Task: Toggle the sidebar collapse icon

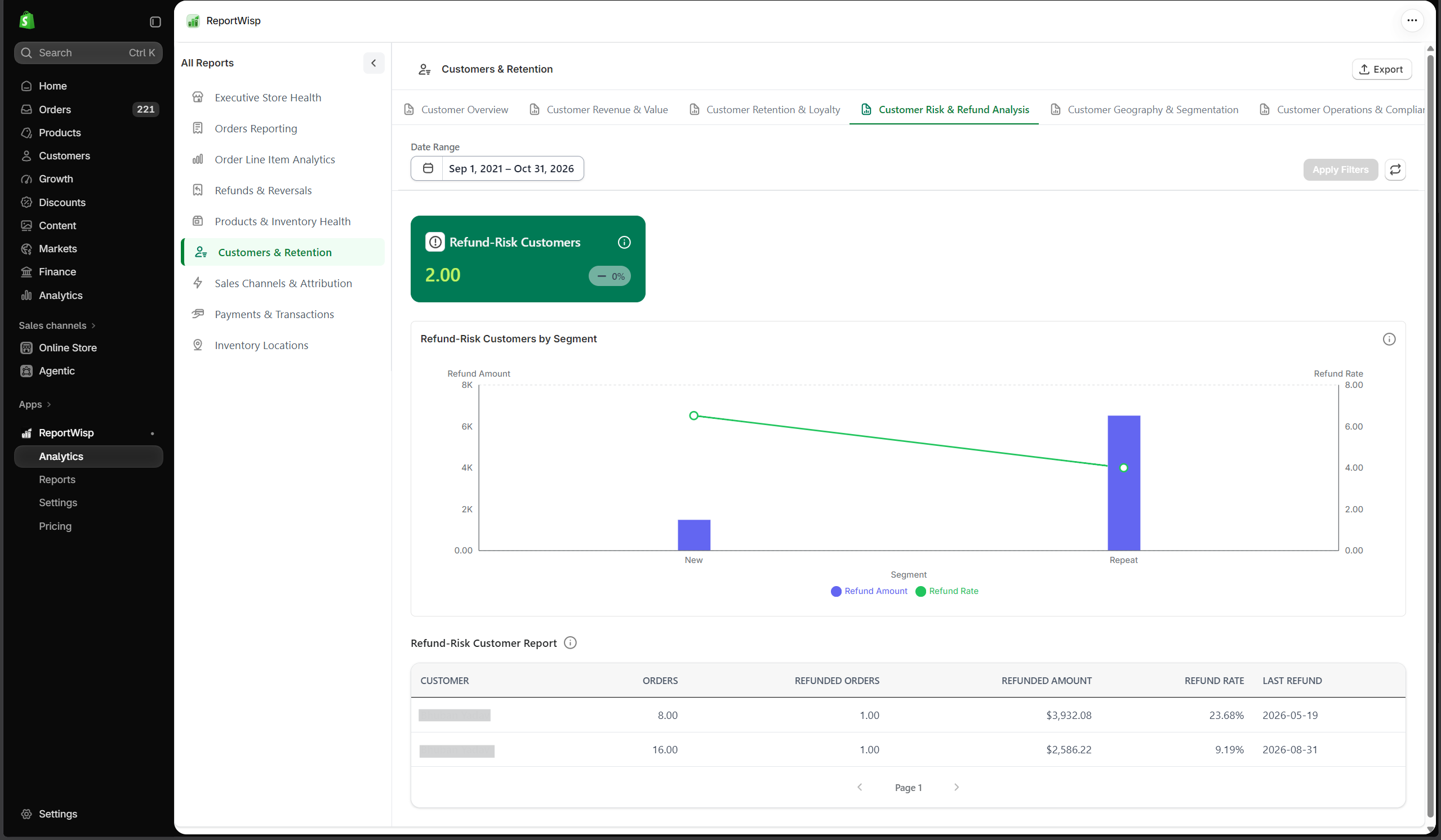Action: coord(155,22)
